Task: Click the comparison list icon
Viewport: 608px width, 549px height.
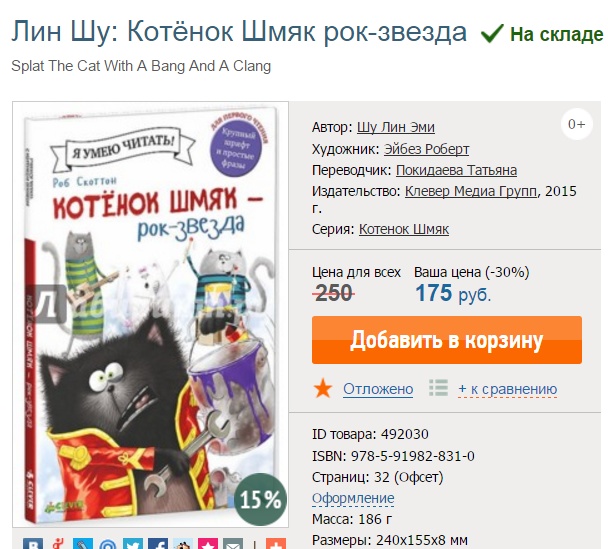Action: 439,388
